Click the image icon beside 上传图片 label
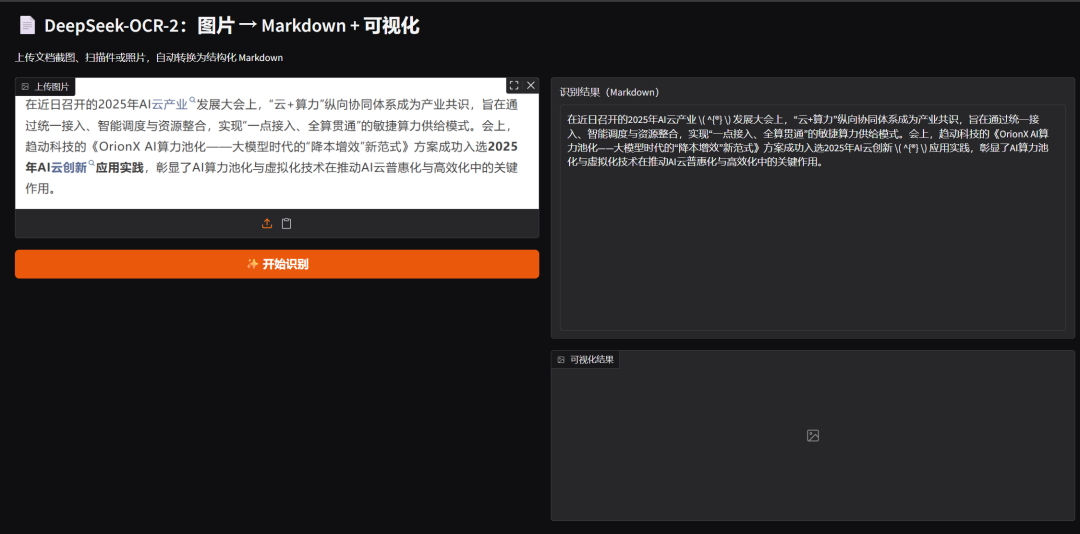Image resolution: width=1080 pixels, height=534 pixels. coord(25,86)
